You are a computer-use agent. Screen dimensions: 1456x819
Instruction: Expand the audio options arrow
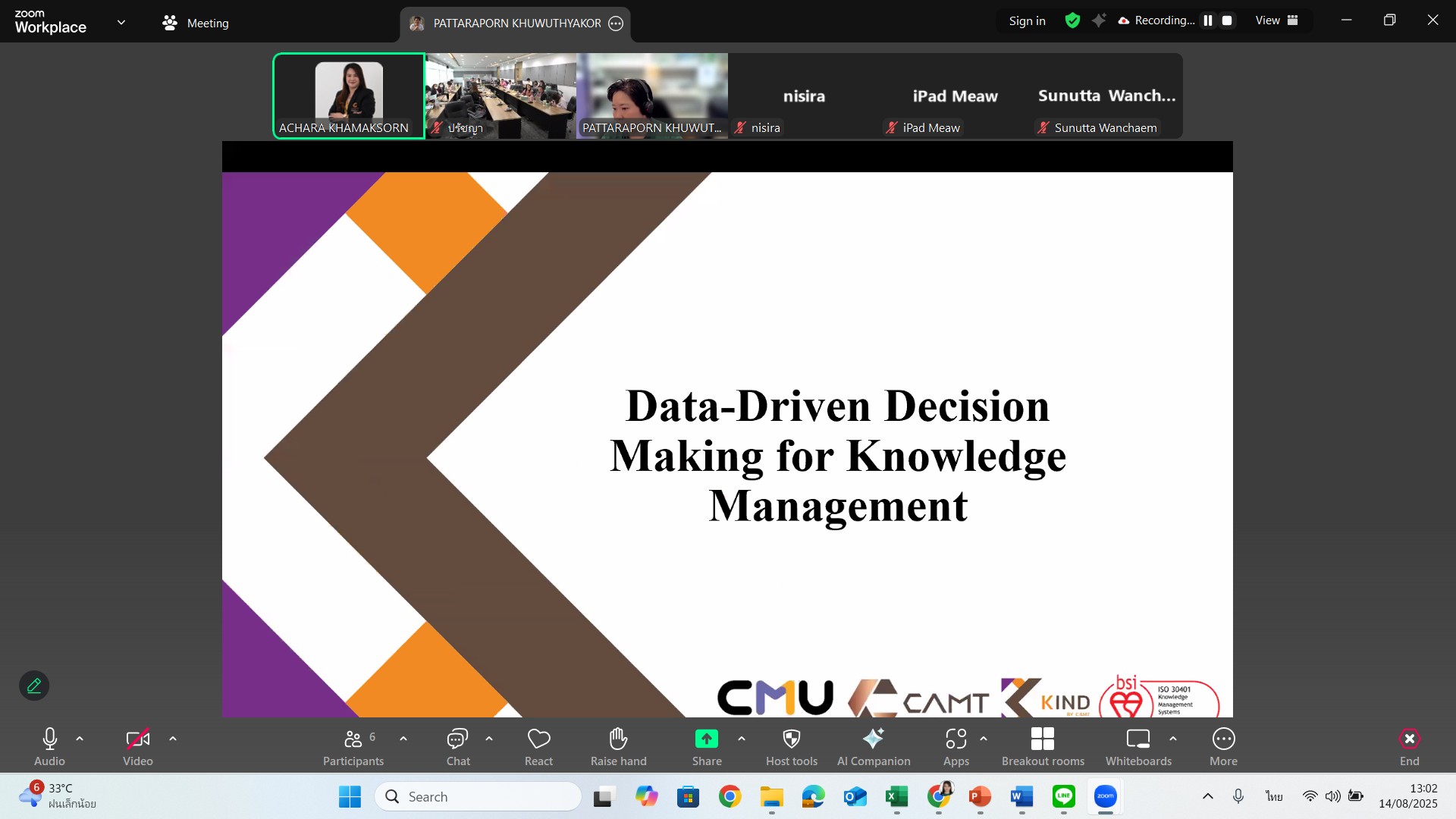coord(80,739)
